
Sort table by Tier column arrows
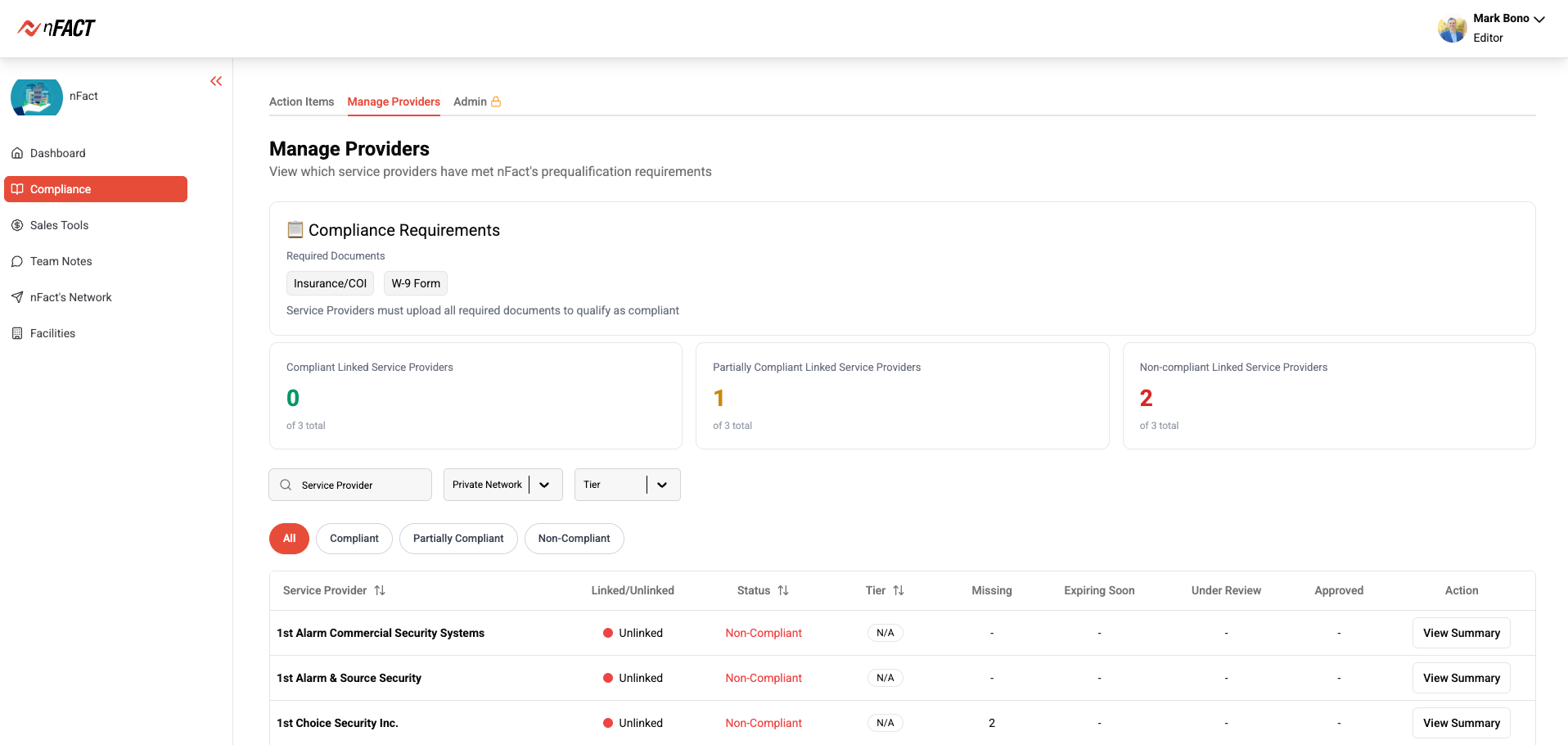tap(899, 590)
